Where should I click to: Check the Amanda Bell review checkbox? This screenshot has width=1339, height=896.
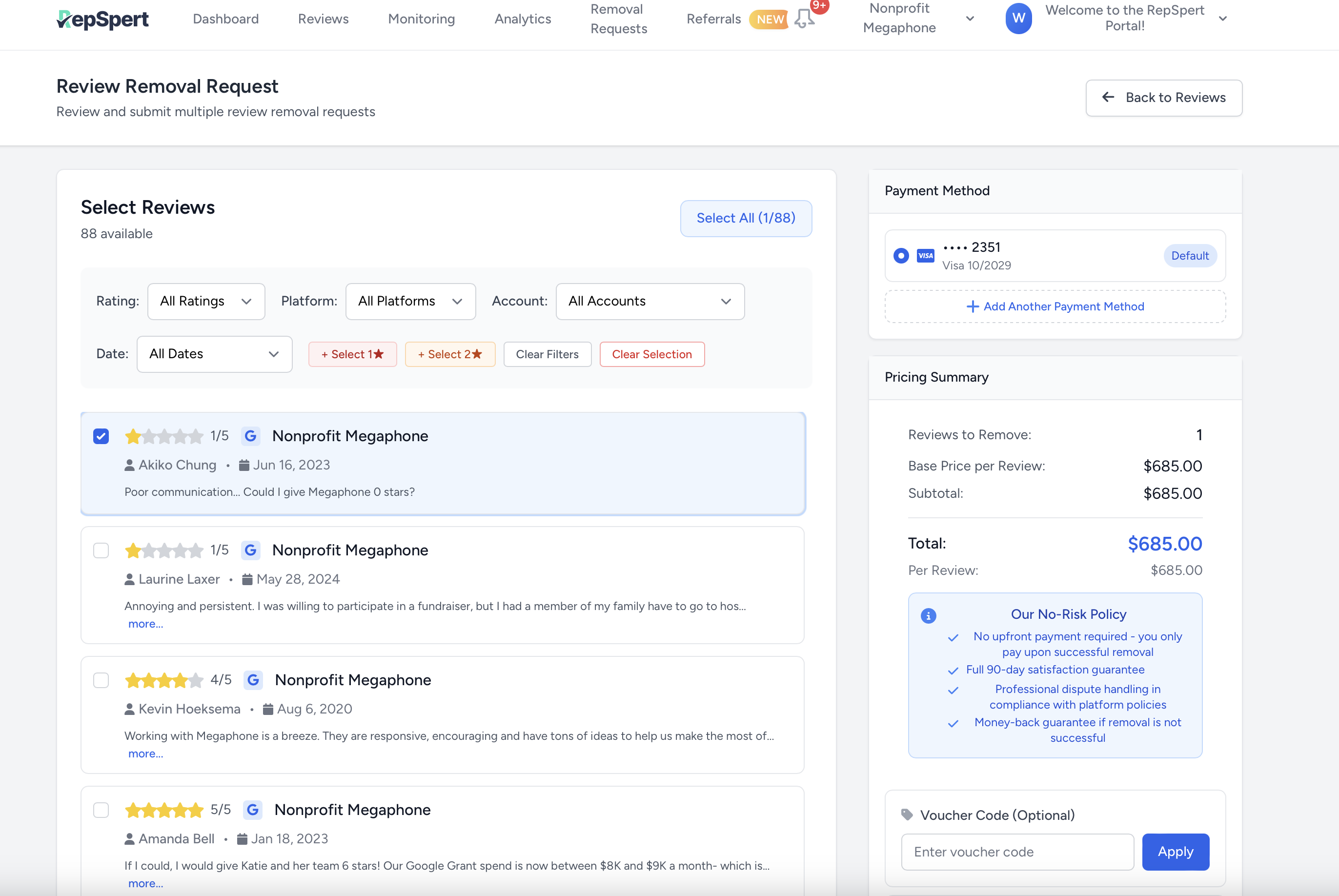(x=101, y=810)
